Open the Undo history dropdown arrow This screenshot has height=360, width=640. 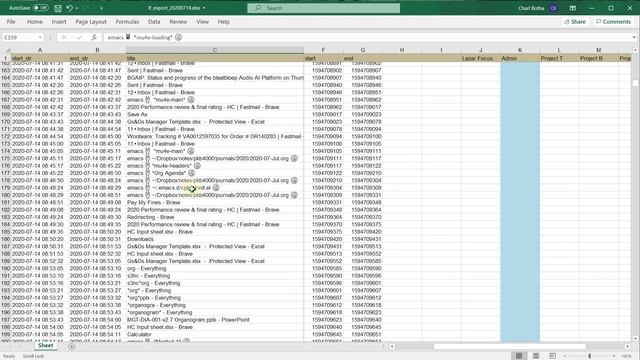76,8
